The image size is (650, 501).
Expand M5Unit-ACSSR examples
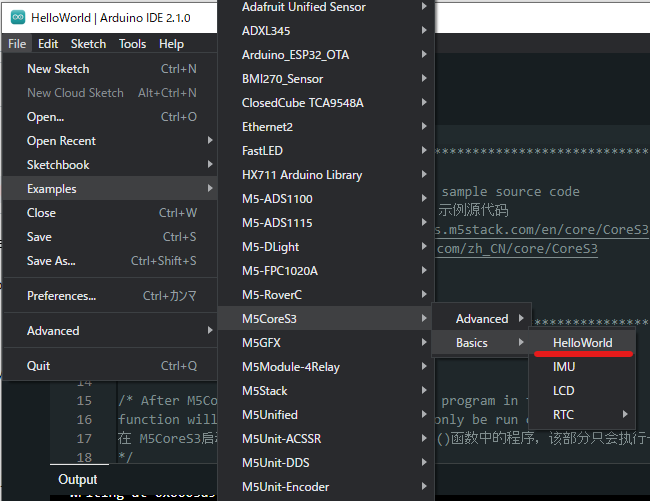tap(326, 439)
